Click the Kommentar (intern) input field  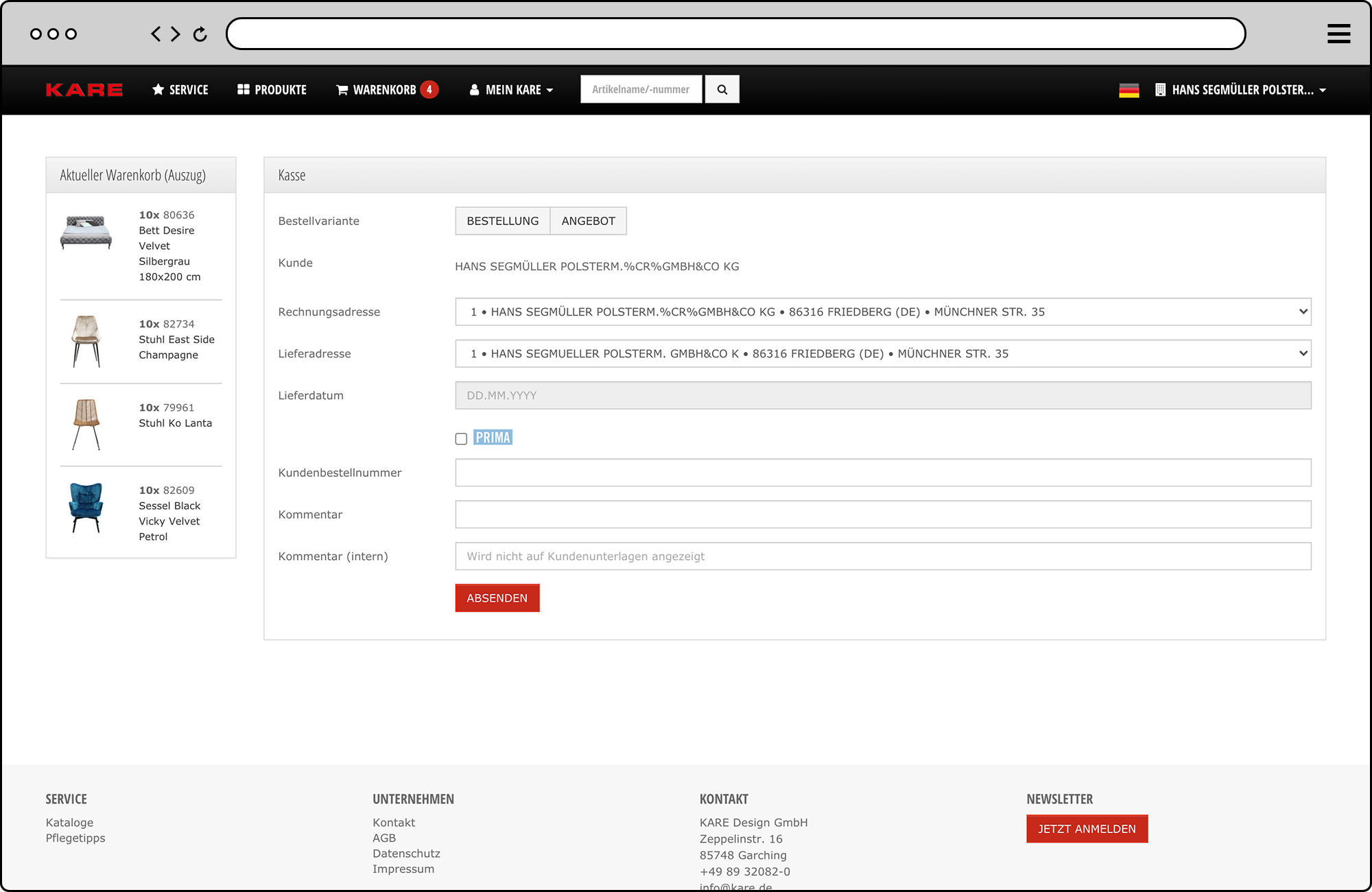pos(883,556)
